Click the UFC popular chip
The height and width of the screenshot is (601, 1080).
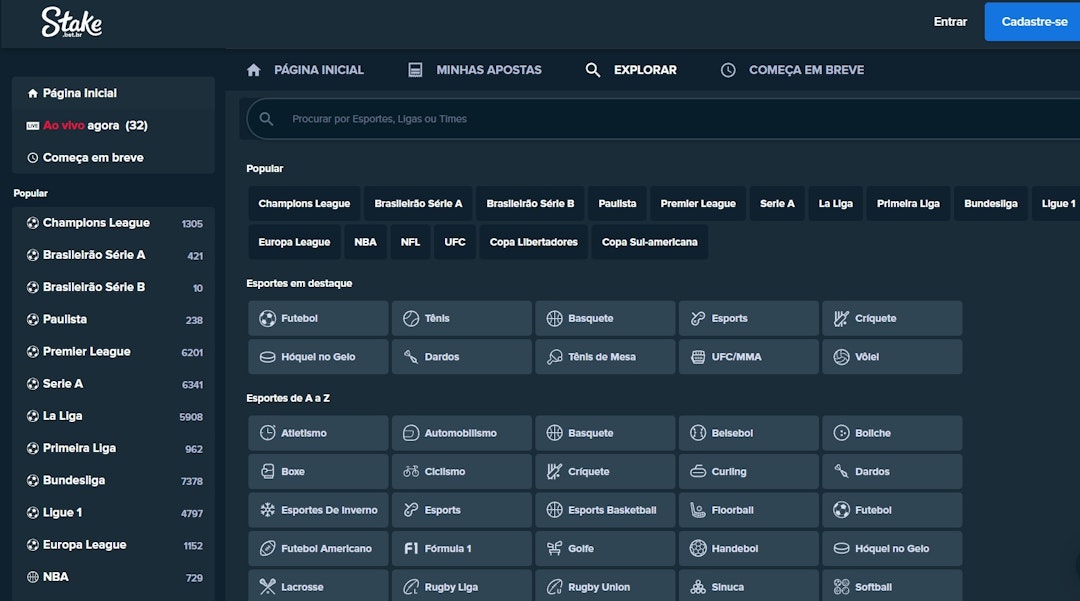(x=455, y=242)
